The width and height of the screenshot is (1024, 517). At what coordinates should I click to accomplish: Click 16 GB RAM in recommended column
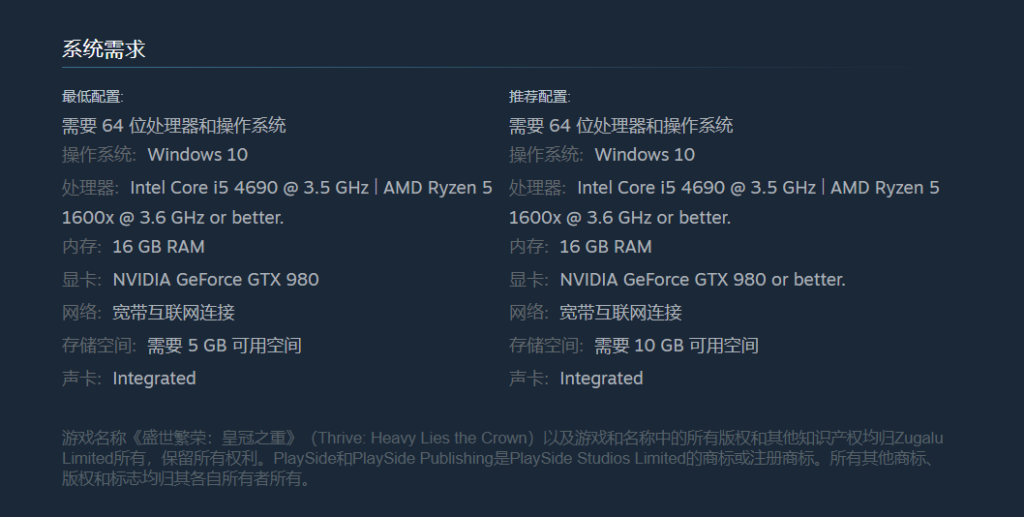606,247
